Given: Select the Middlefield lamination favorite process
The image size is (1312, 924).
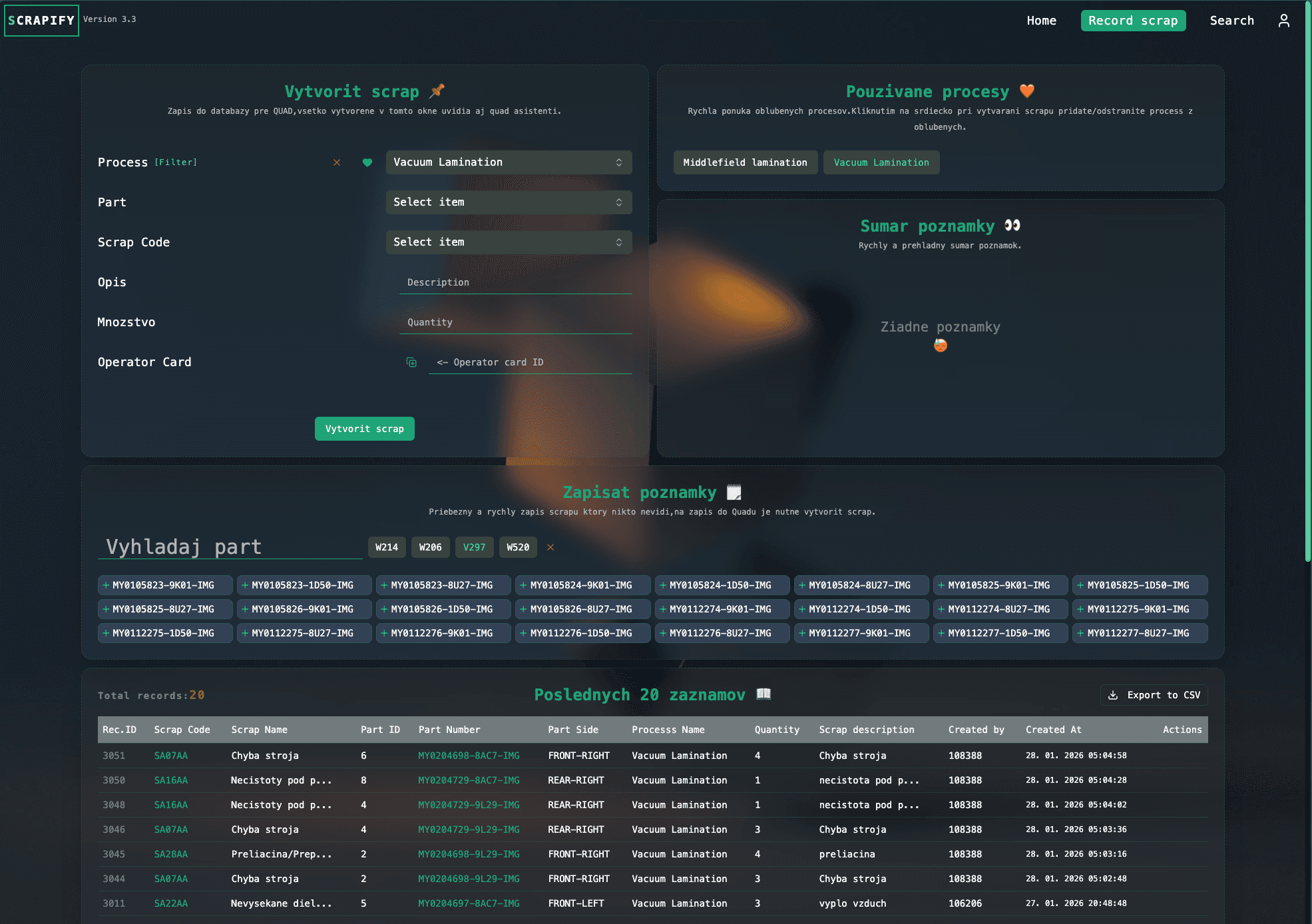Looking at the screenshot, I should (x=745, y=162).
